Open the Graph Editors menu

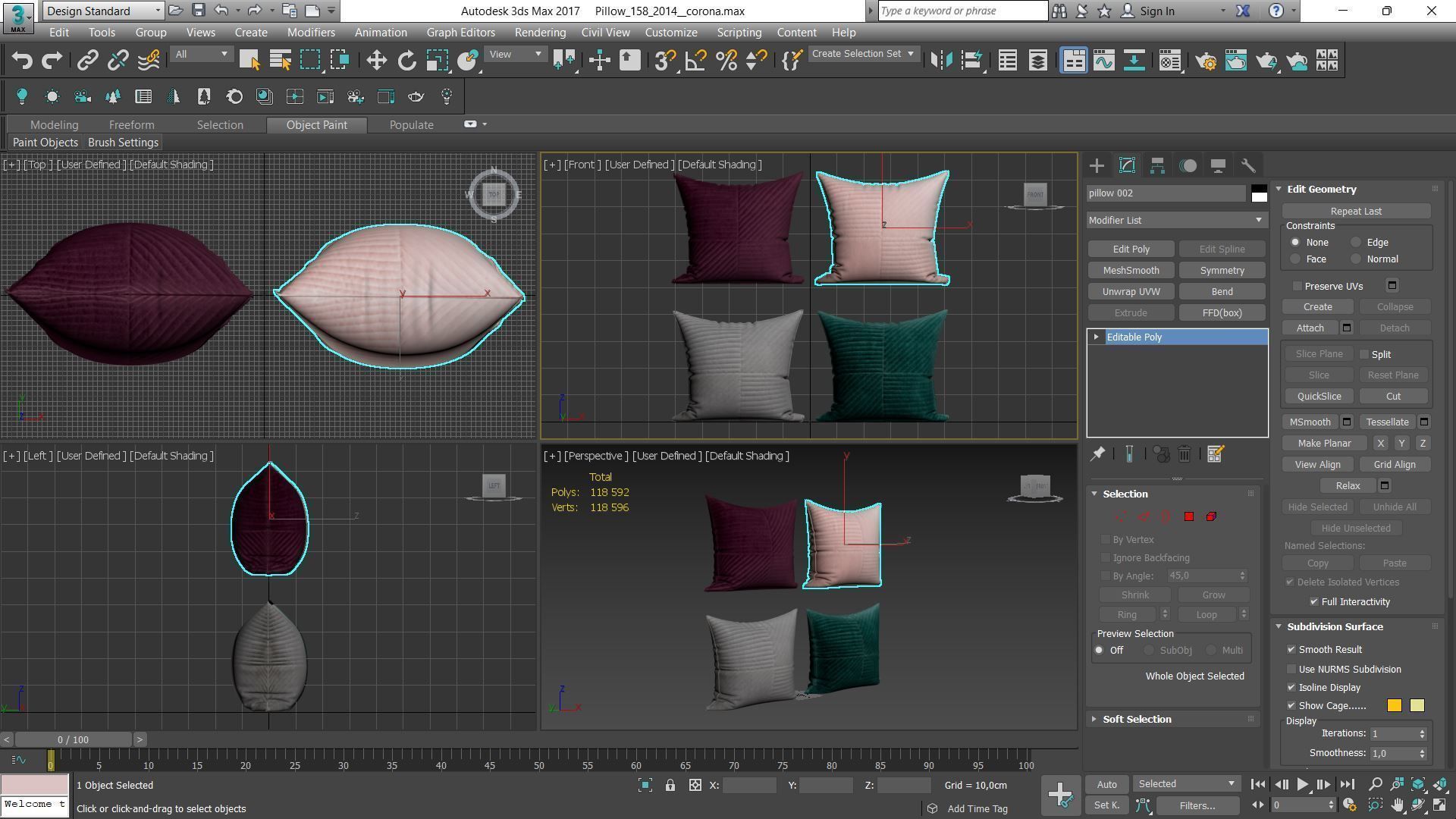pyautogui.click(x=460, y=33)
